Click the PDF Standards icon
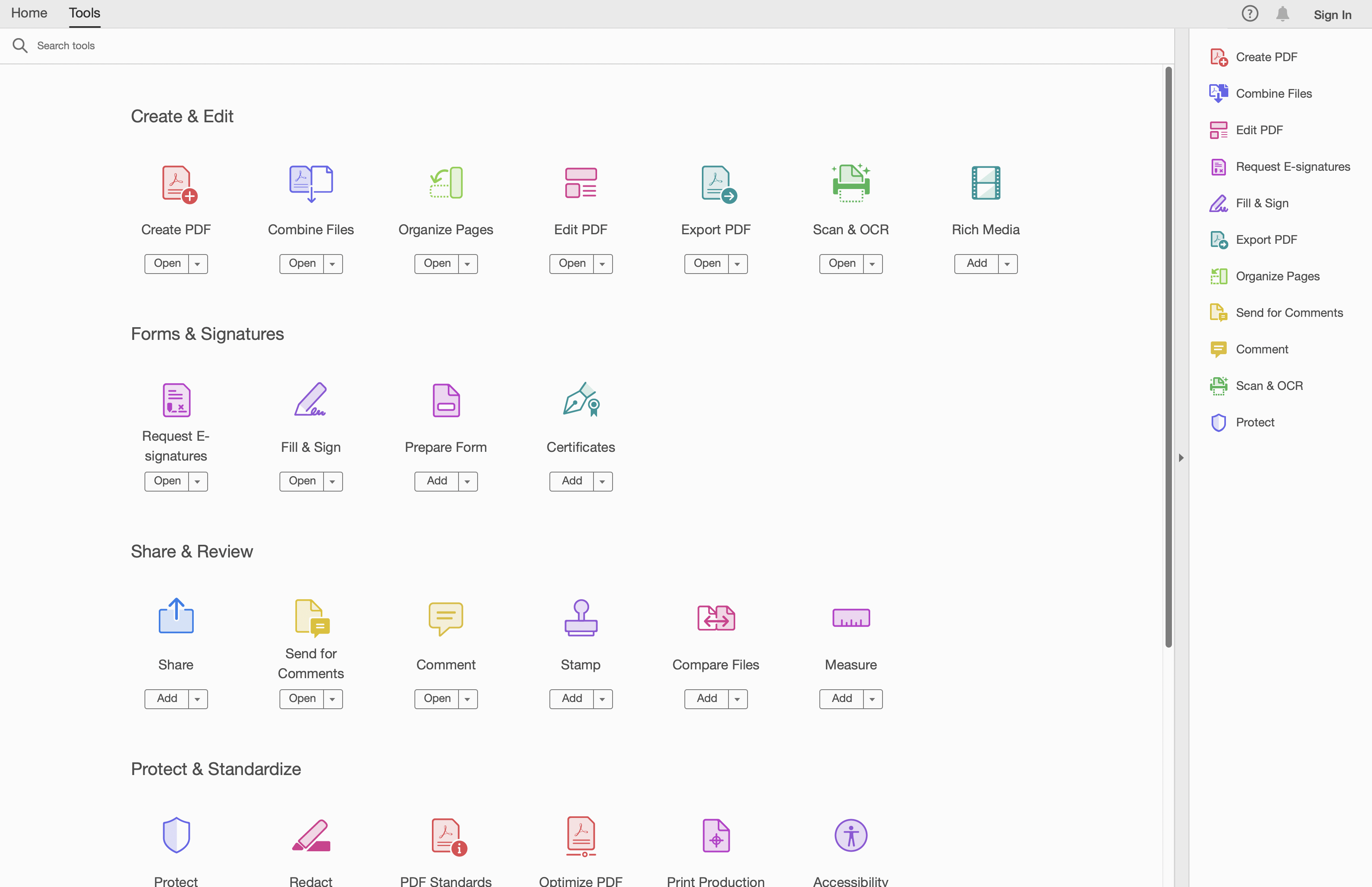 click(450, 837)
